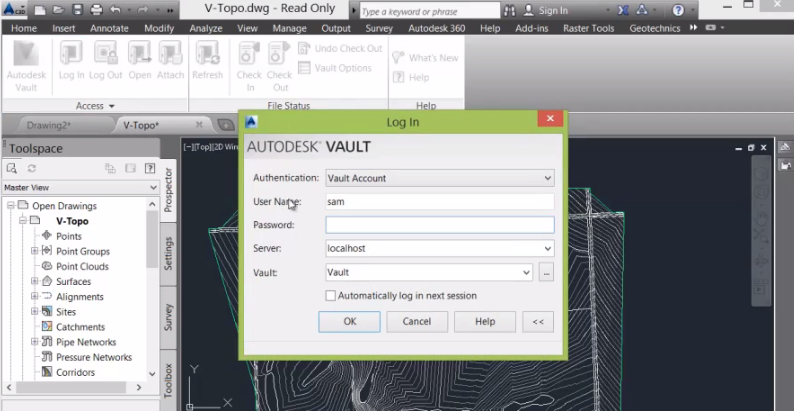Click Undo Check Out in ribbon
Image resolution: width=794 pixels, height=411 pixels.
(x=340, y=49)
